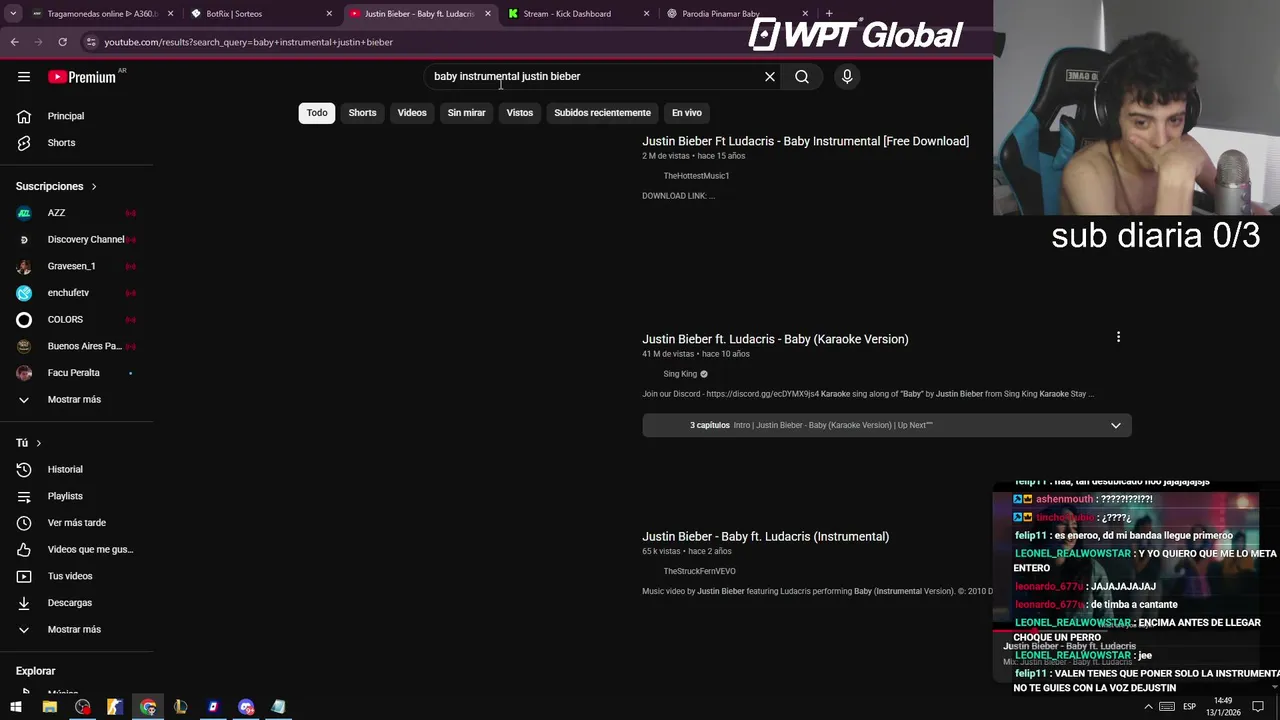Open the YouTube hamburger guide menu

click(24, 77)
